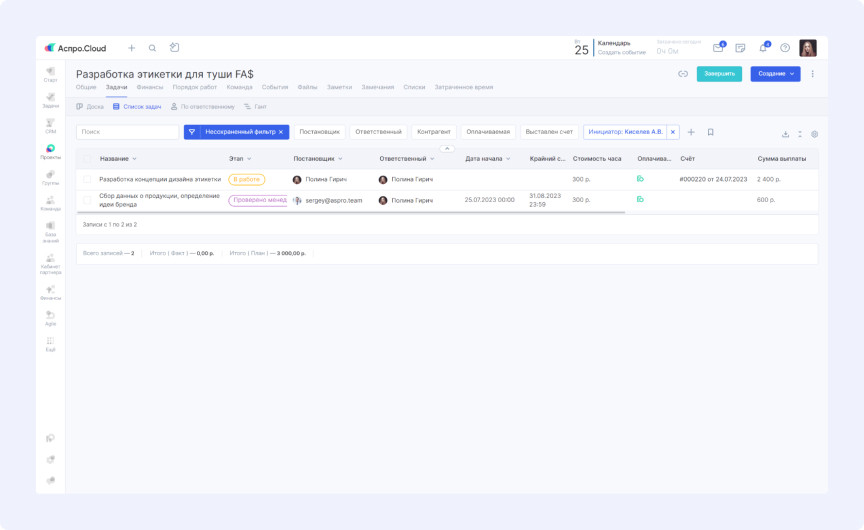Image resolution: width=864 pixels, height=530 pixels.
Task: Tick checkbox for Сбор данных о продукции row
Action: (87, 200)
